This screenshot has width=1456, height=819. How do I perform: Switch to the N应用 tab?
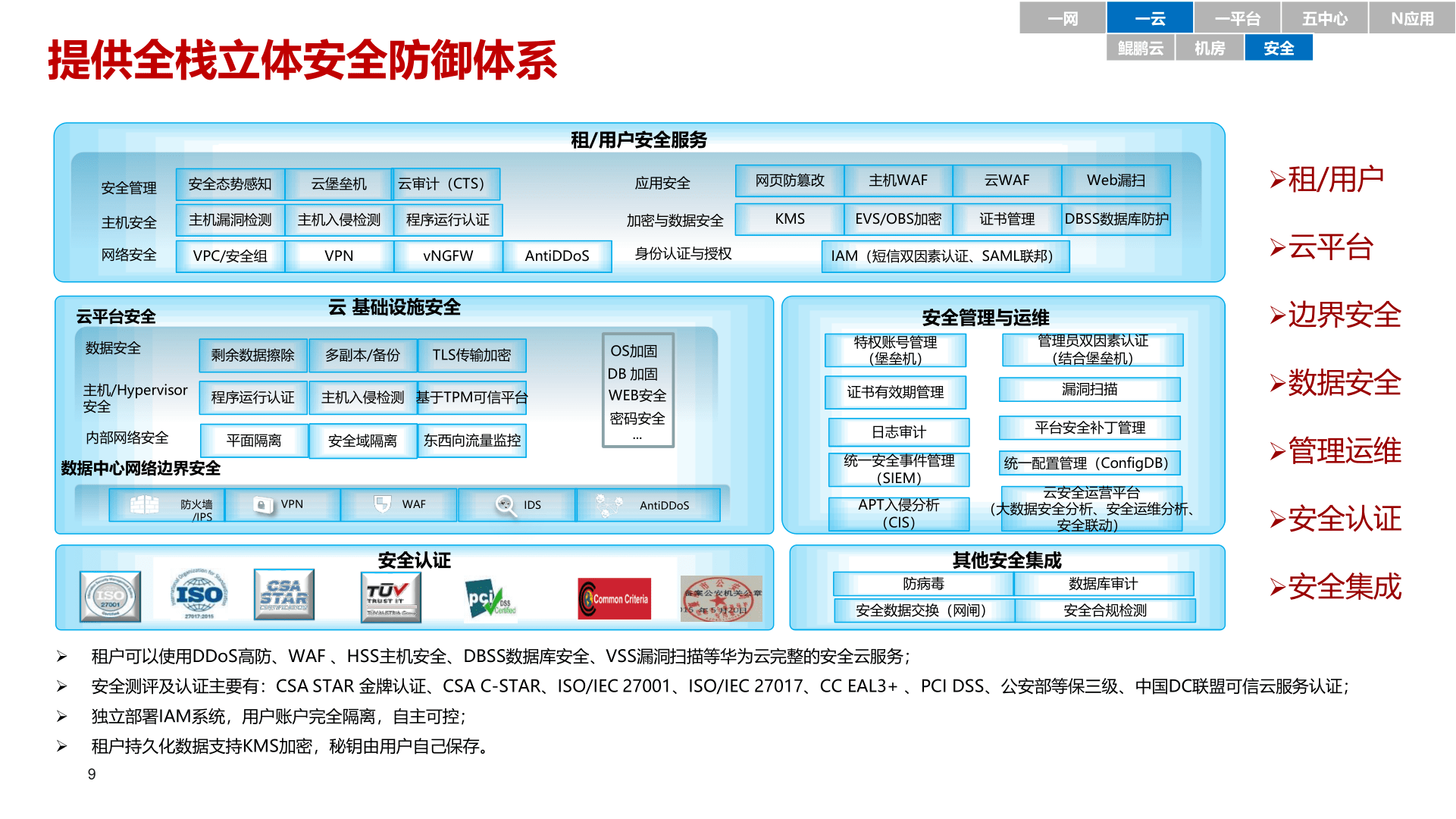tap(1412, 18)
